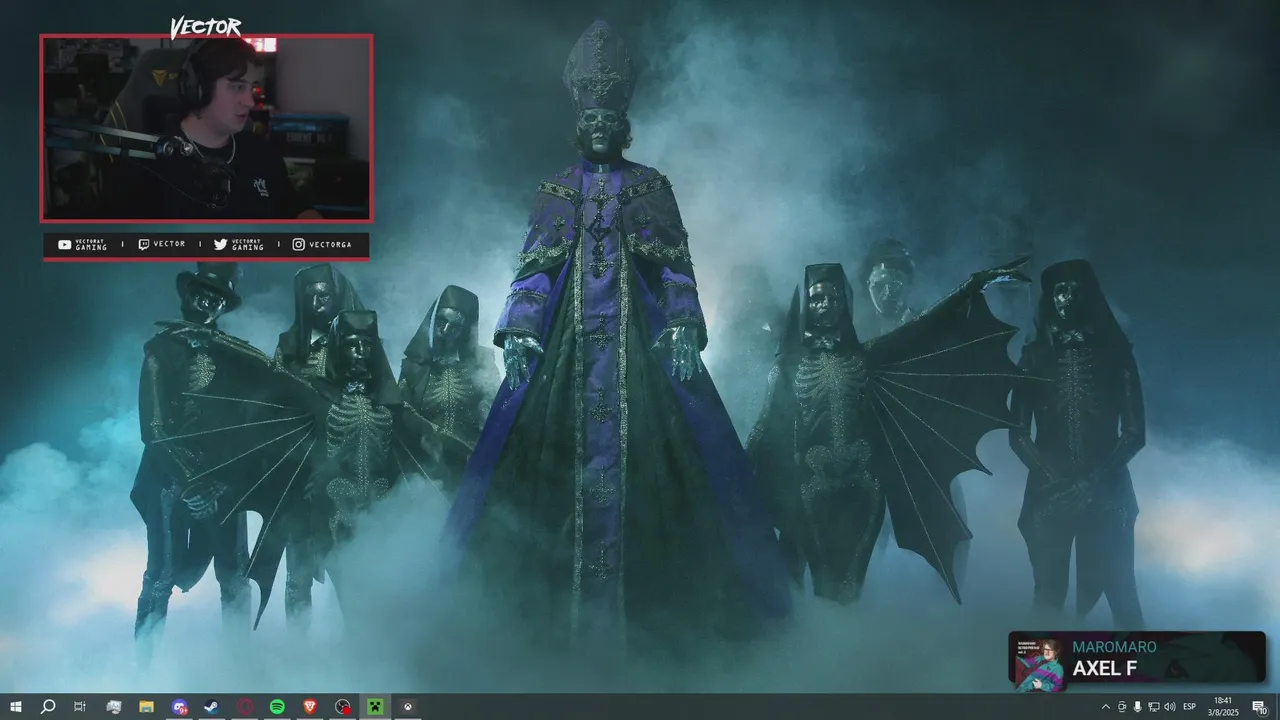Viewport: 1280px width, 720px height.
Task: Click the MAROMARO artist name
Action: click(x=1114, y=647)
